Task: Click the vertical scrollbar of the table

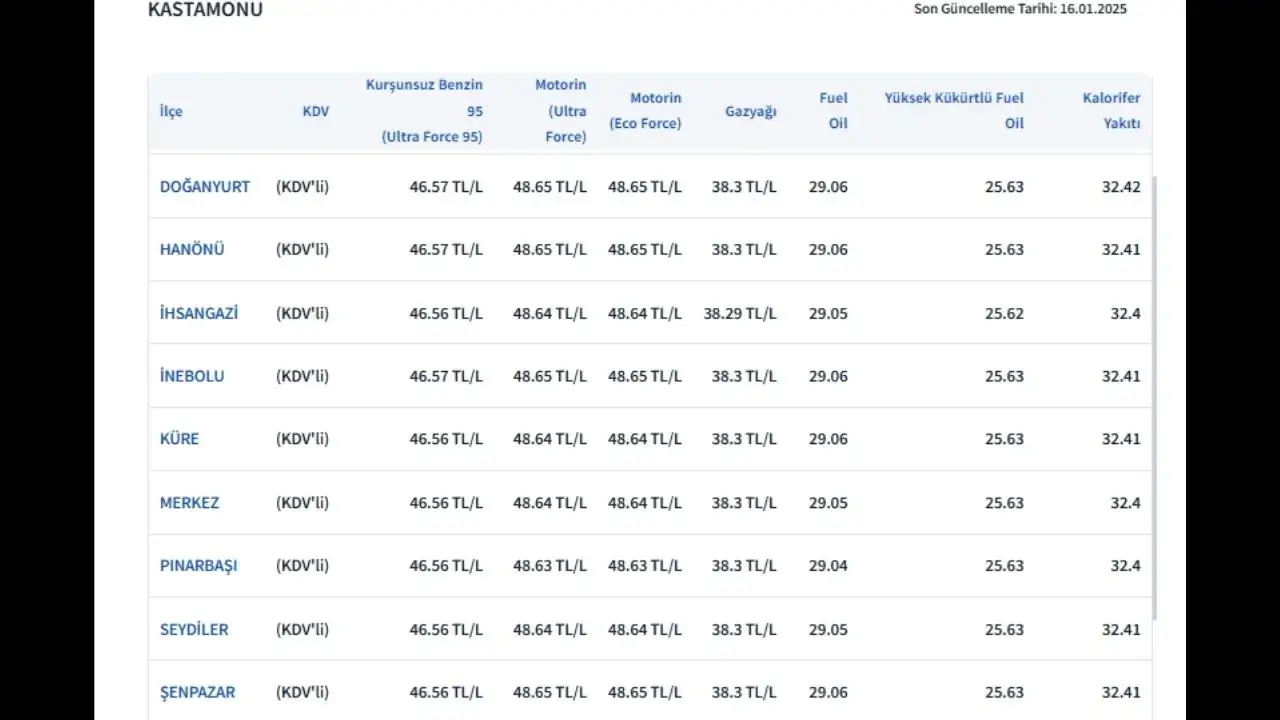Action: pos(1155,398)
